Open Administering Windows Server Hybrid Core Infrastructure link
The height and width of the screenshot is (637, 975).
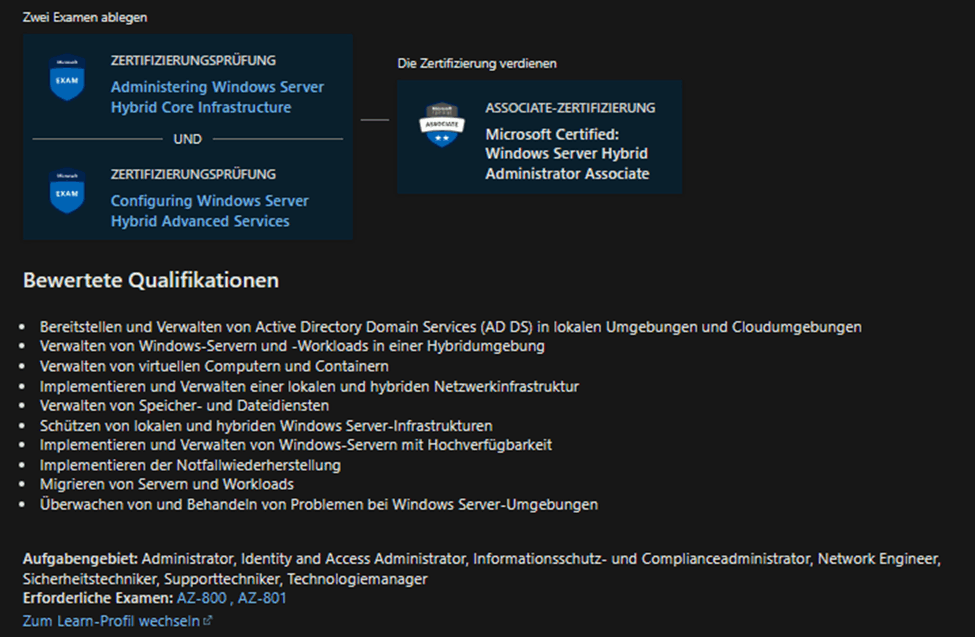[x=217, y=97]
